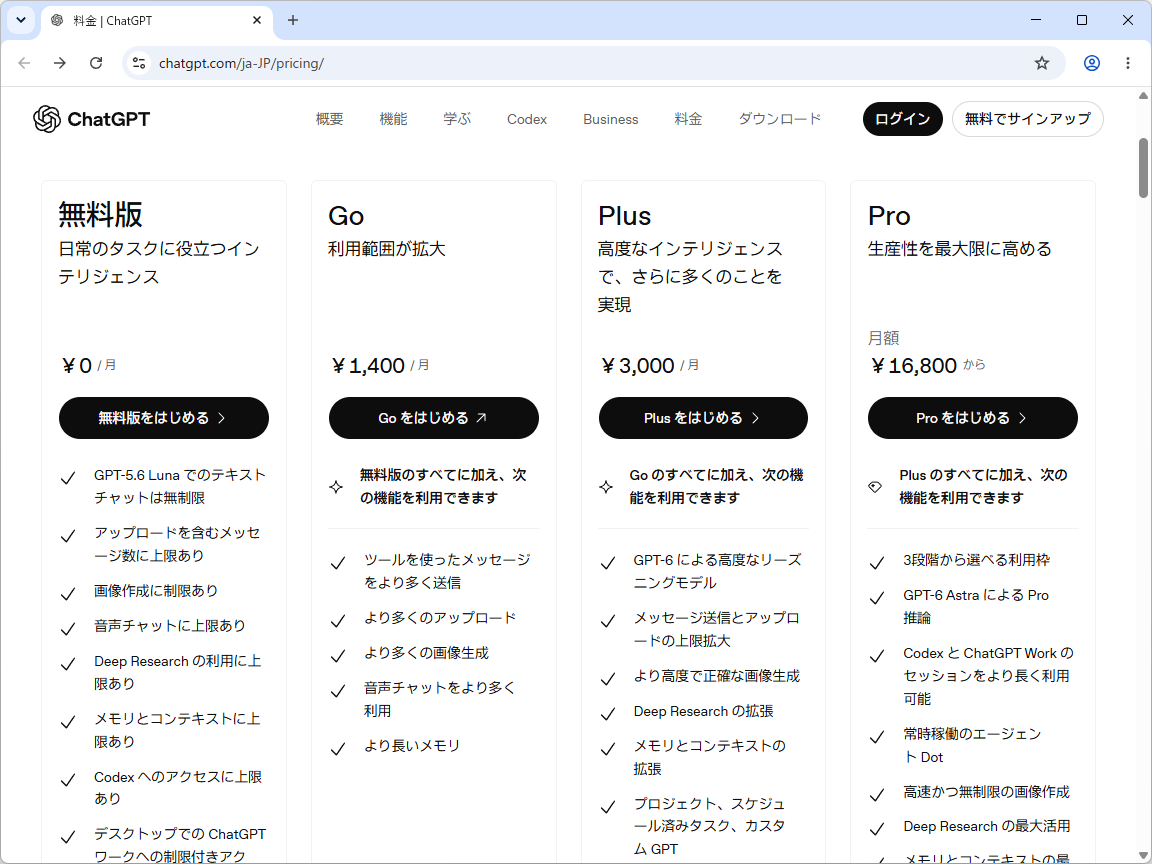The width and height of the screenshot is (1152, 864).
Task: Click the page vertical scrollbar thumb
Action: tap(1143, 168)
